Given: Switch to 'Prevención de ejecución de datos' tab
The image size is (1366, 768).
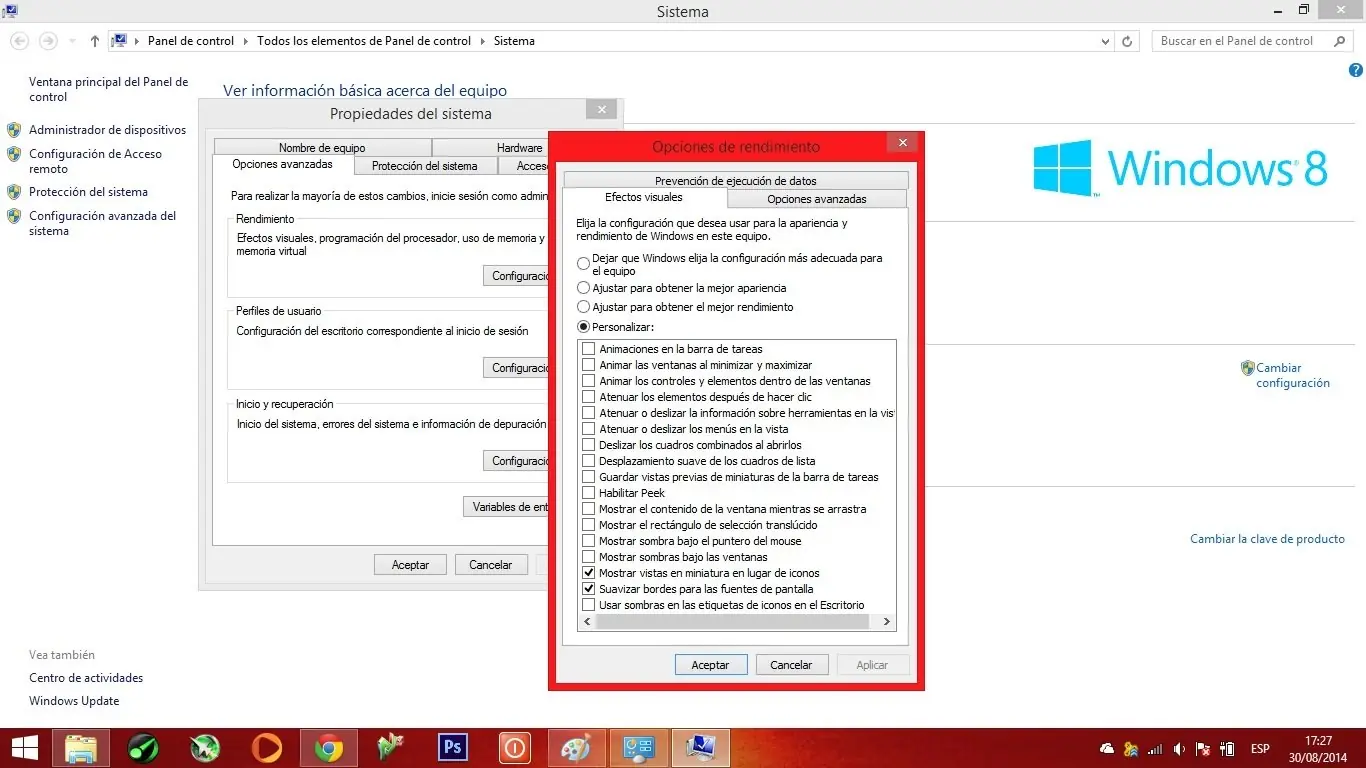Looking at the screenshot, I should [735, 180].
